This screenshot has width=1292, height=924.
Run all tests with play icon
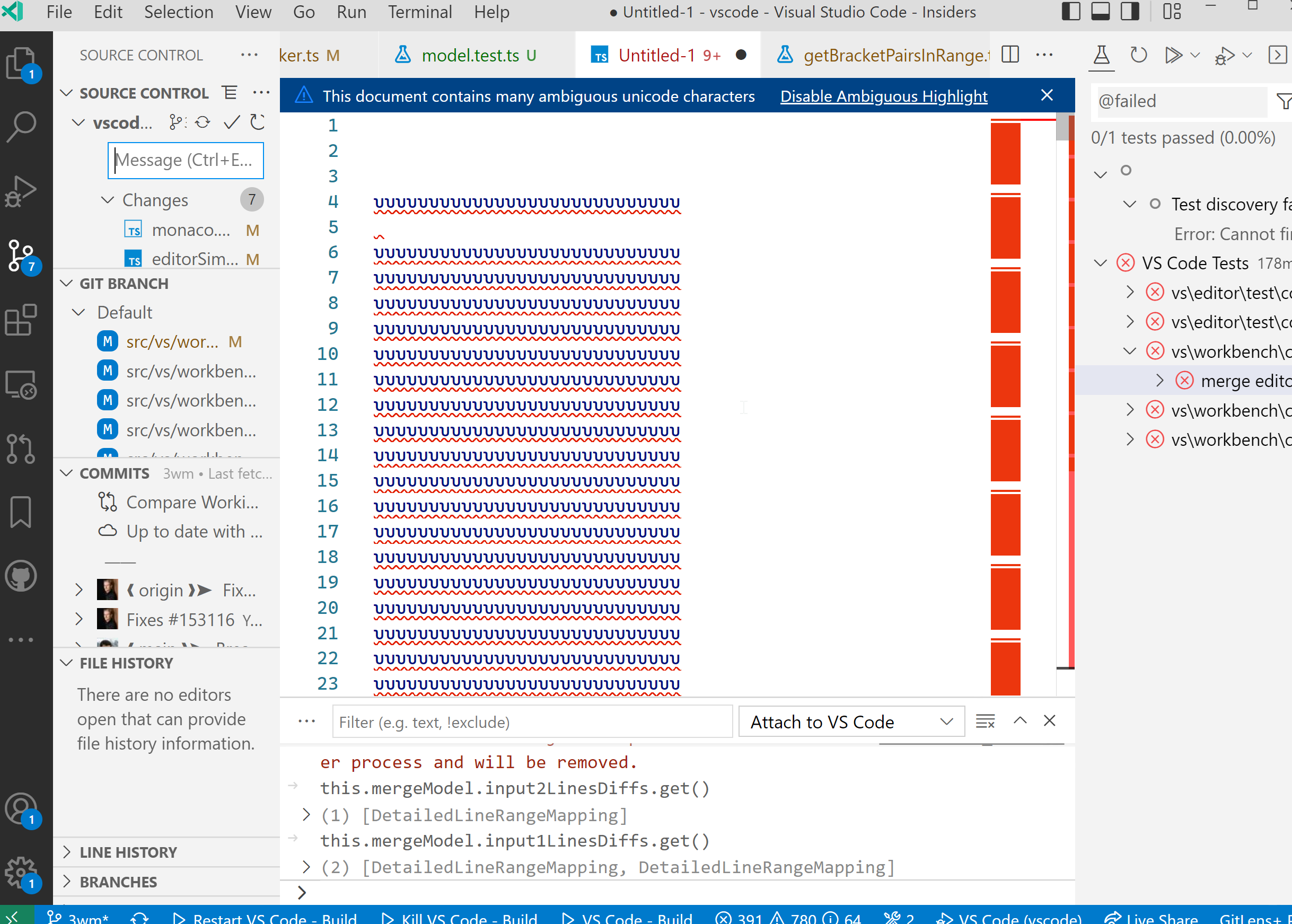click(x=1173, y=55)
